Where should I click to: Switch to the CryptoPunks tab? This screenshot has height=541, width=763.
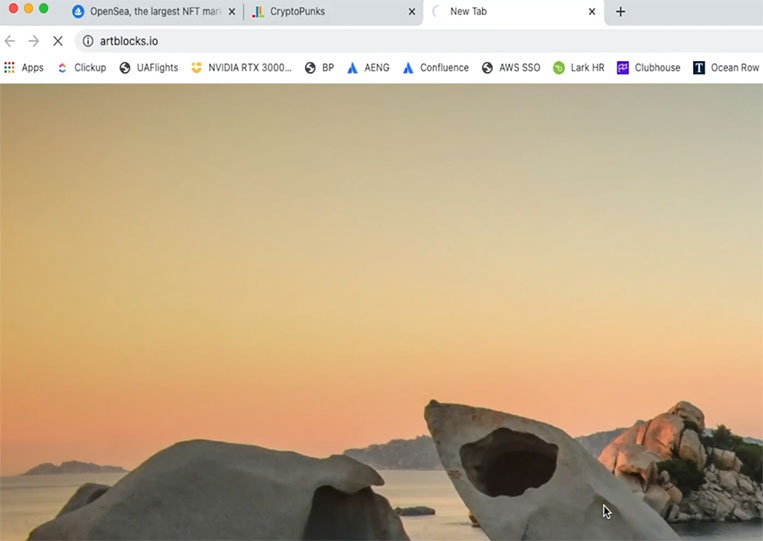[x=333, y=12]
